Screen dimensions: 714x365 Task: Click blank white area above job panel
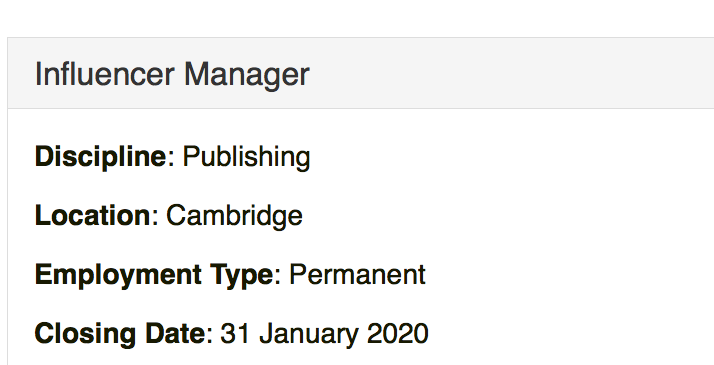[x=357, y=18]
